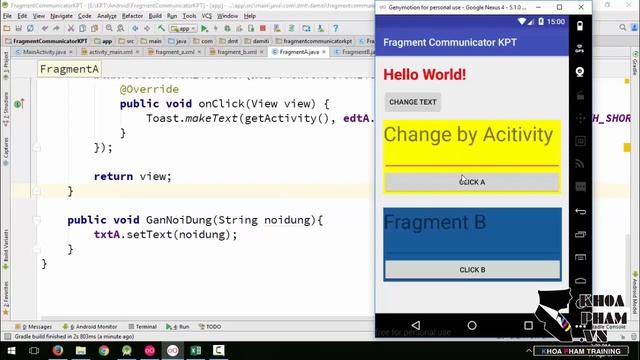Open the Project side panel
This screenshot has height=360, width=640.
coord(6,65)
